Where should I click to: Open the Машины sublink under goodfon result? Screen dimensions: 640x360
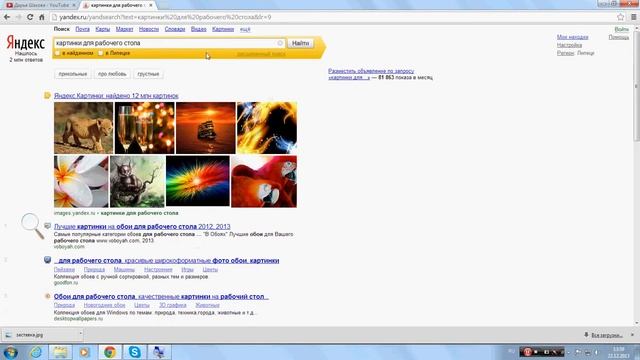coord(124,269)
